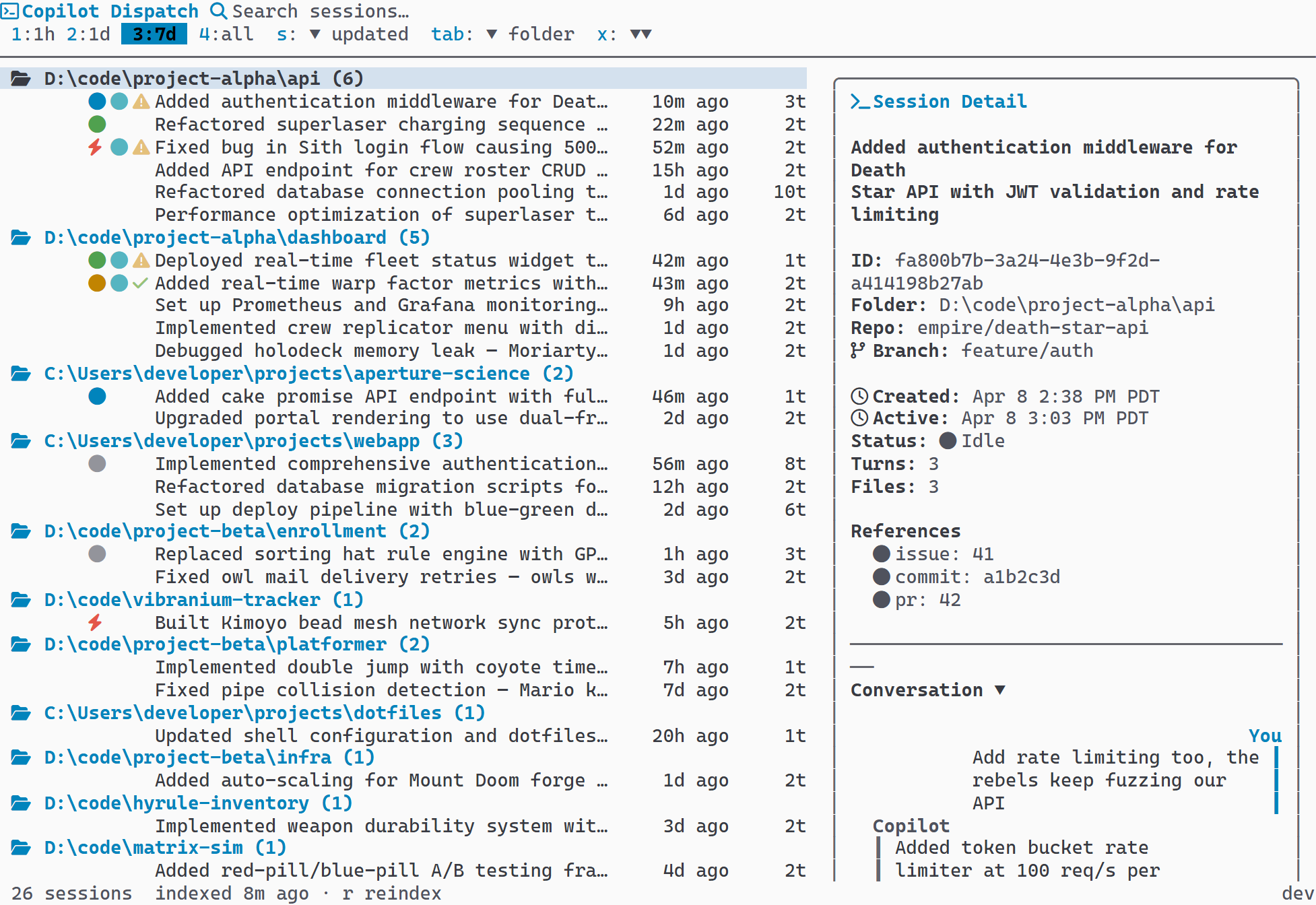Click Session Detail prompt icon
The height and width of the screenshot is (905, 1316).
860,102
